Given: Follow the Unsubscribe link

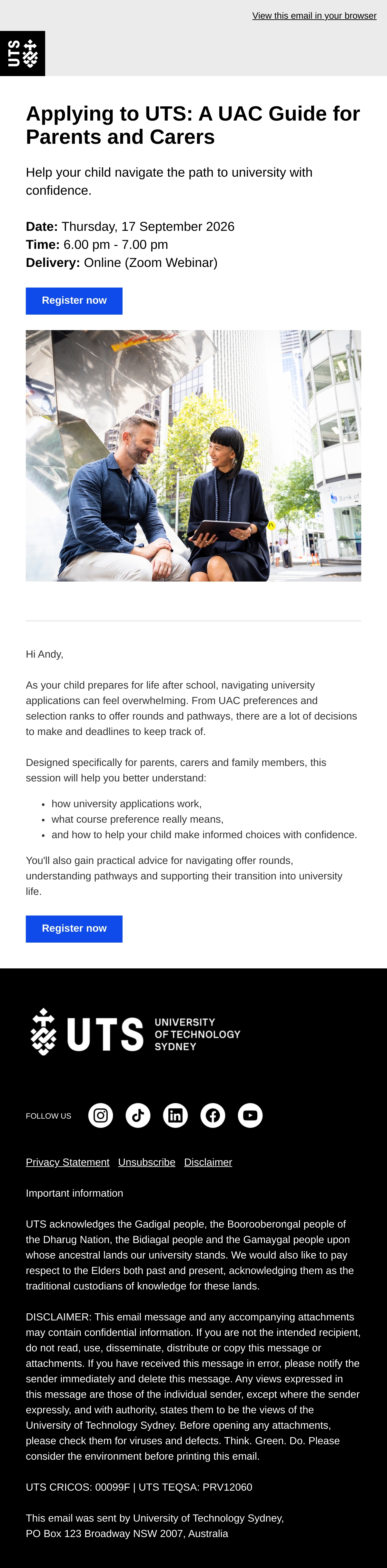Looking at the screenshot, I should click(x=147, y=1162).
